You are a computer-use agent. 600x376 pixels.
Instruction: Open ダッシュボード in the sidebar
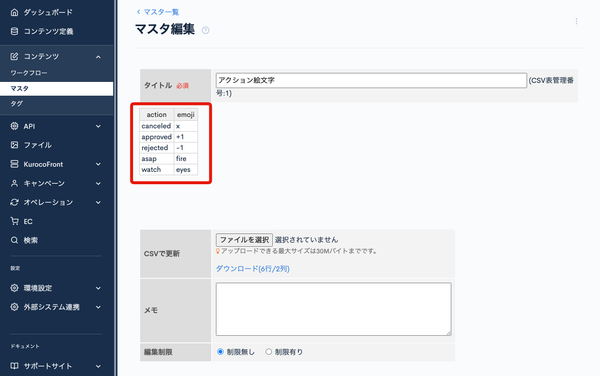[x=48, y=12]
